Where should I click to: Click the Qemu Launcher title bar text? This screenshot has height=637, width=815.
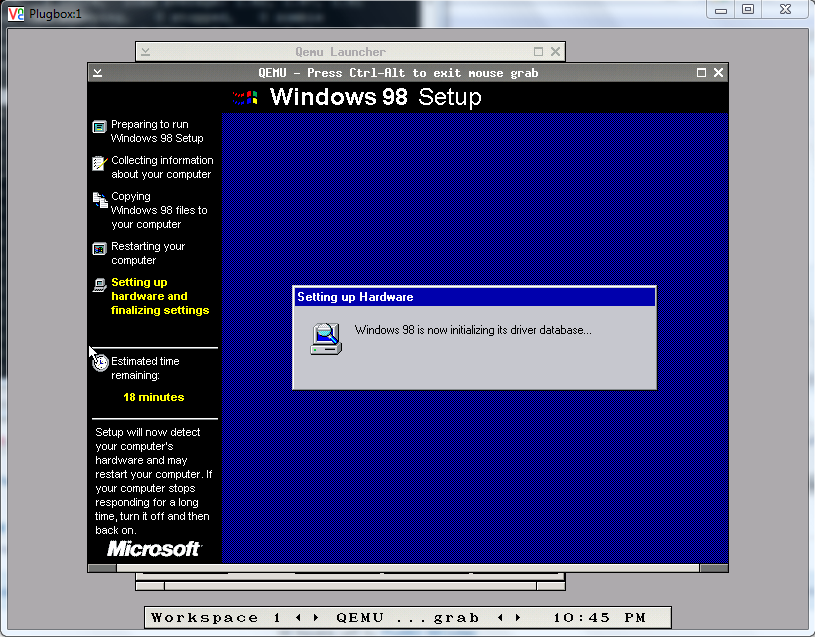click(x=340, y=52)
